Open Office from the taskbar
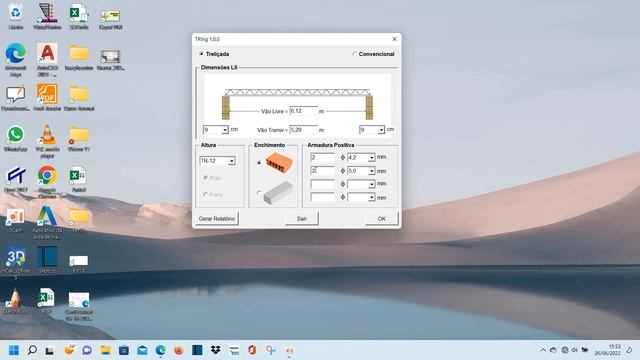 (252, 350)
